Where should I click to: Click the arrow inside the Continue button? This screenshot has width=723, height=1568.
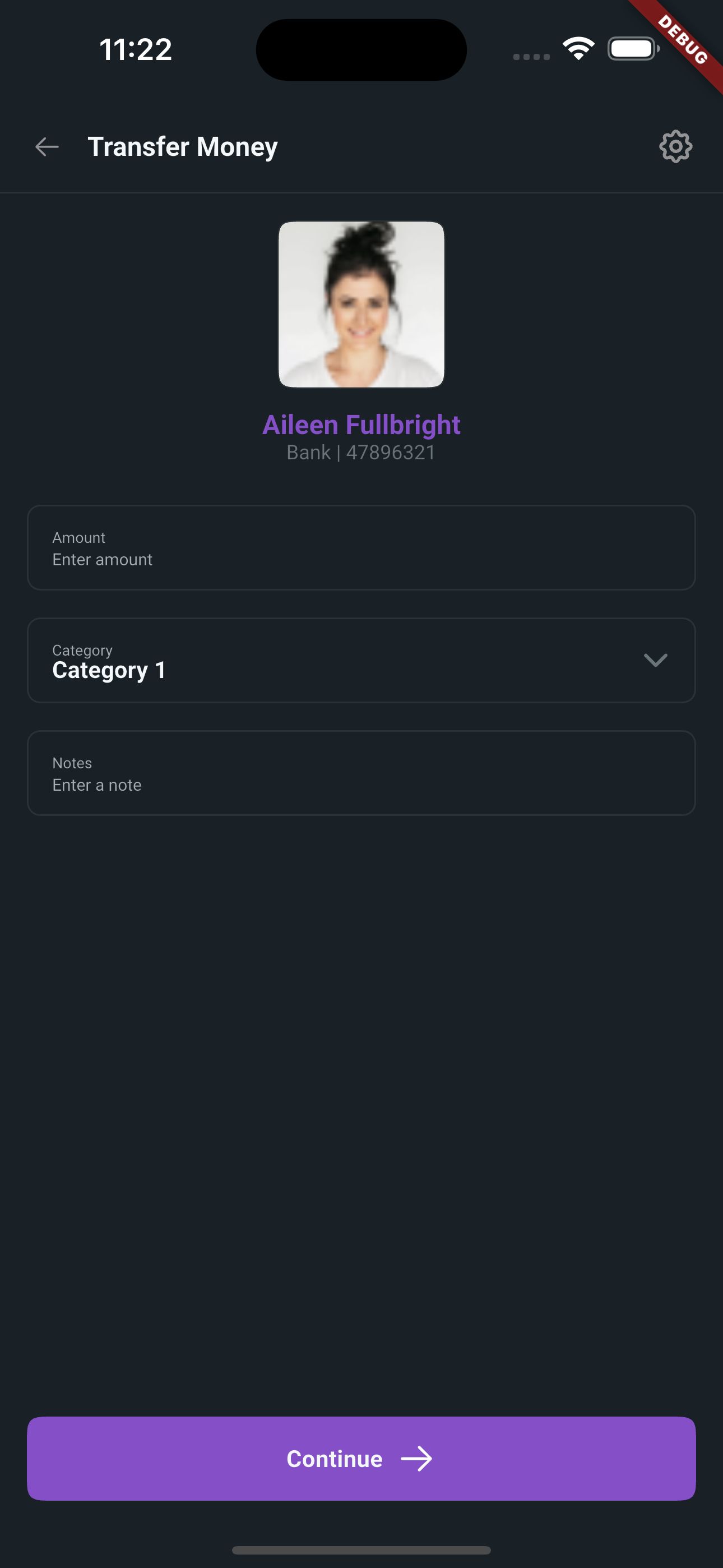coord(416,1459)
